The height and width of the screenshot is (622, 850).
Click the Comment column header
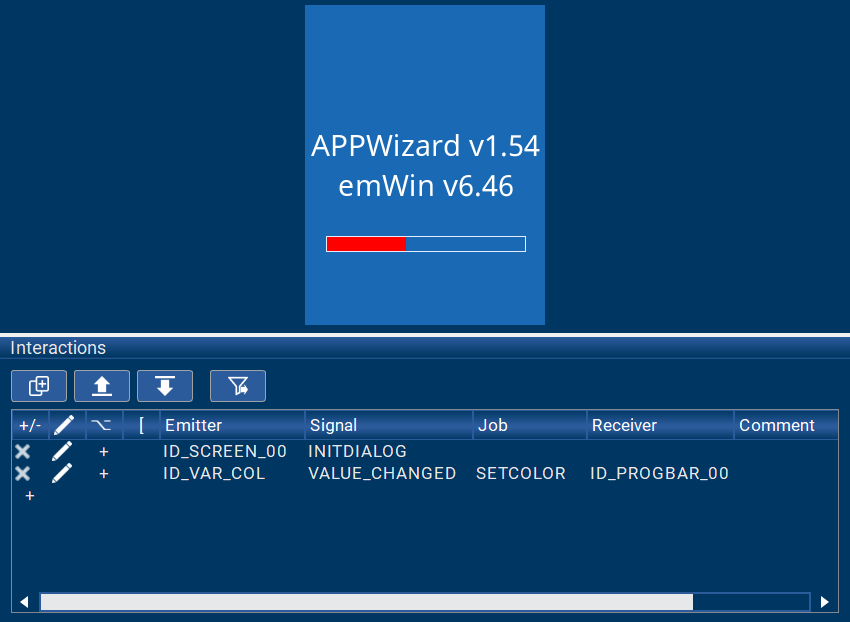point(786,425)
